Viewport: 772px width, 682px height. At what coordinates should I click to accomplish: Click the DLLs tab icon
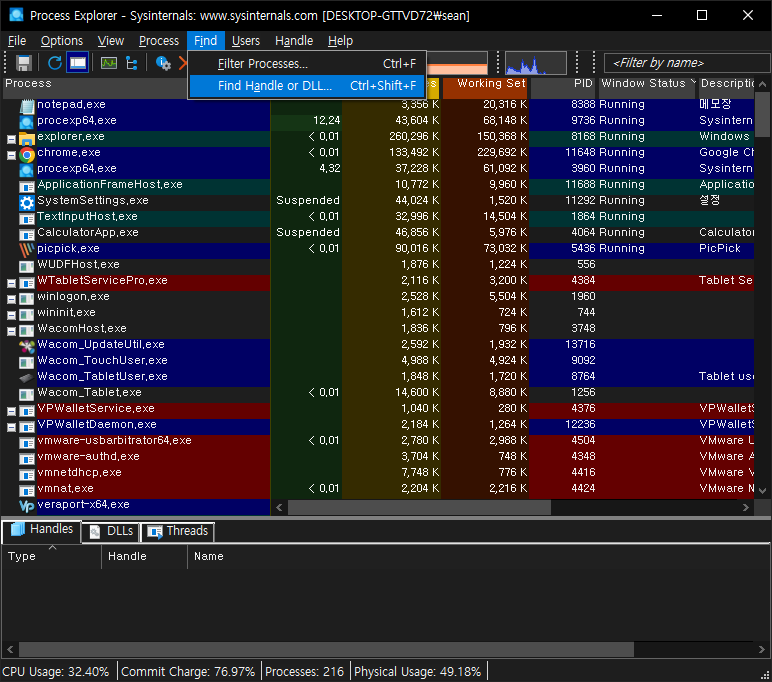pos(95,531)
